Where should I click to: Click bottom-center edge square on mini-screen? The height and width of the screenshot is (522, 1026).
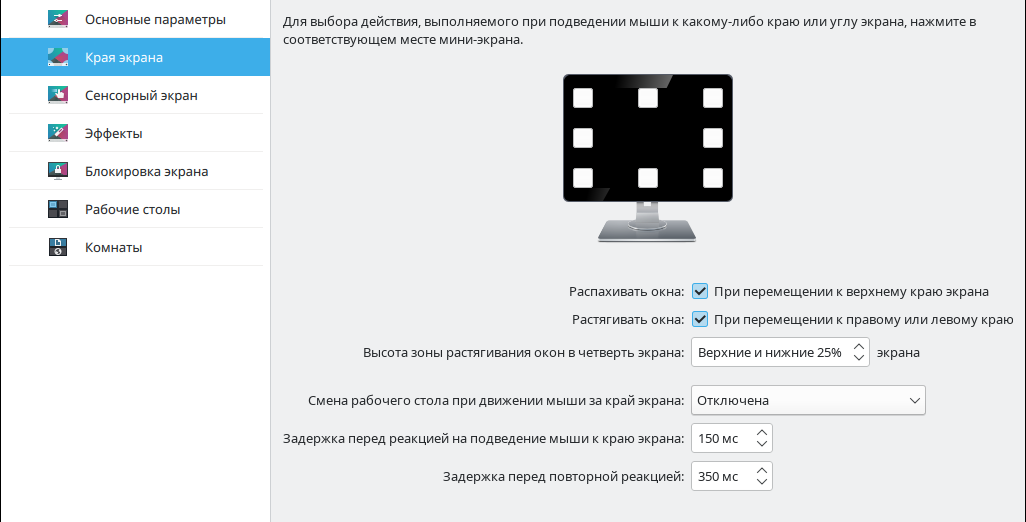pyautogui.click(x=648, y=178)
